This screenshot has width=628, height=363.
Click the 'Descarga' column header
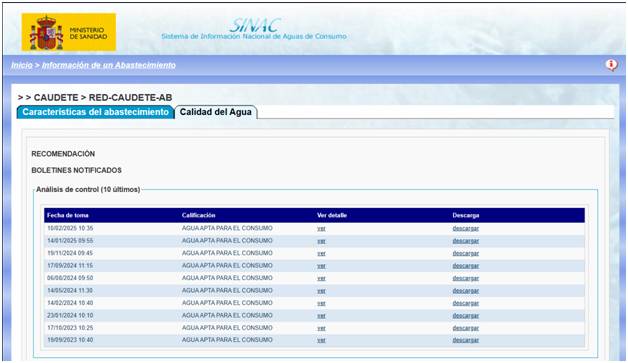[x=466, y=215]
